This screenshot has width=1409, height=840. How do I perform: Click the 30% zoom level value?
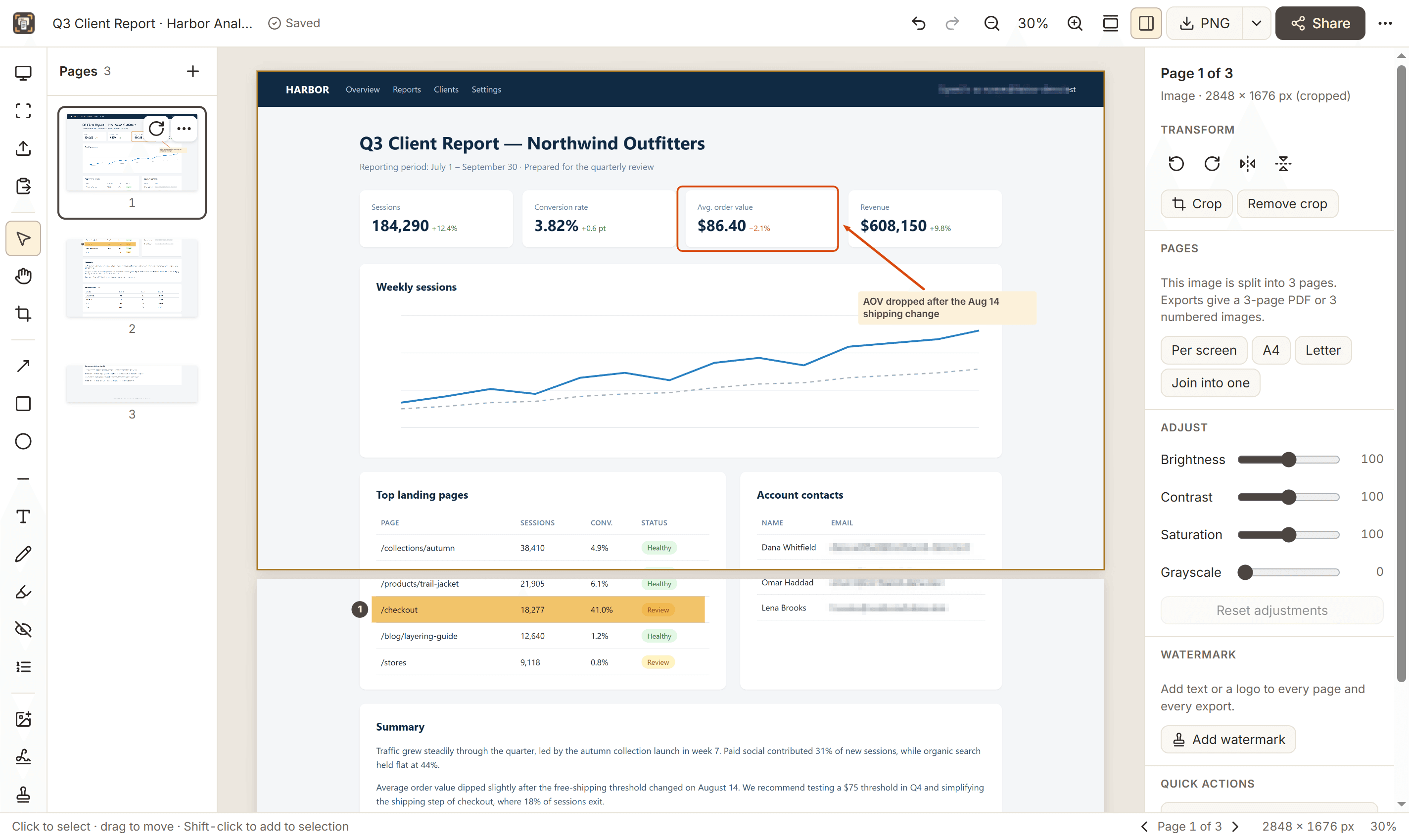[1033, 23]
